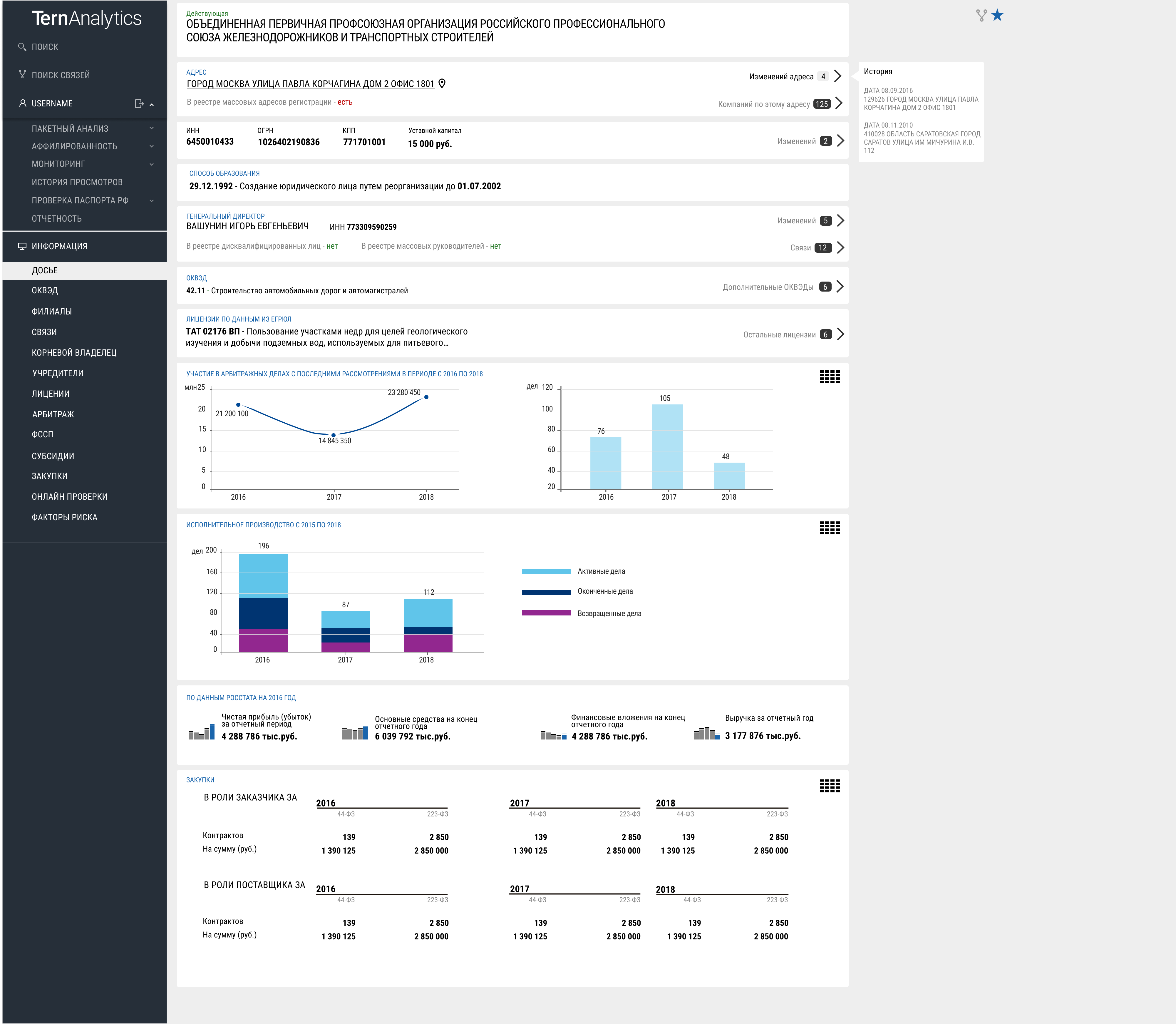Select ДОСЬЕ in sidebar
This screenshot has height=1024, width=1176.
(85, 270)
